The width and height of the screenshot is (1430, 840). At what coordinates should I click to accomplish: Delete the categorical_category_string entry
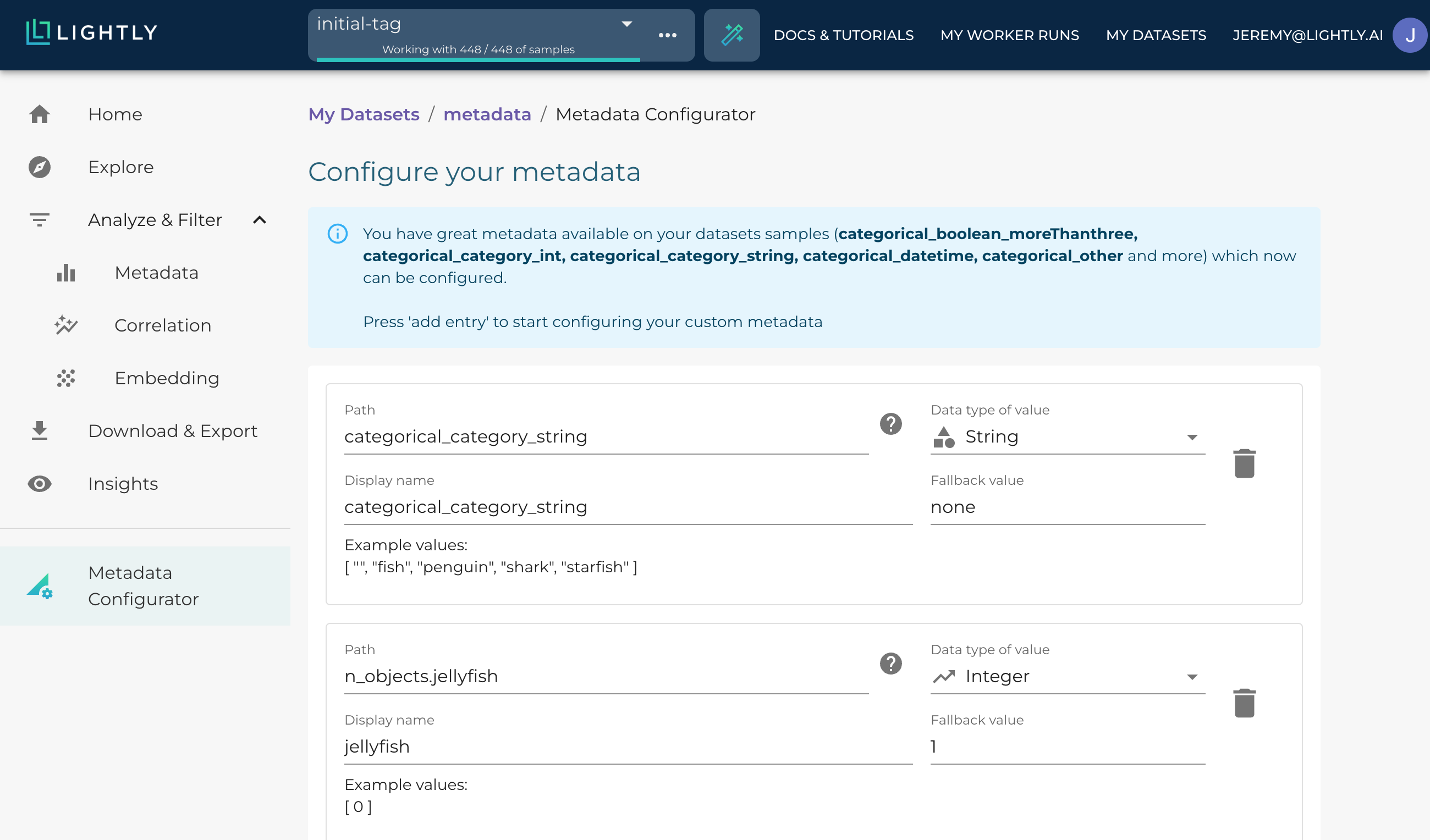1244,463
